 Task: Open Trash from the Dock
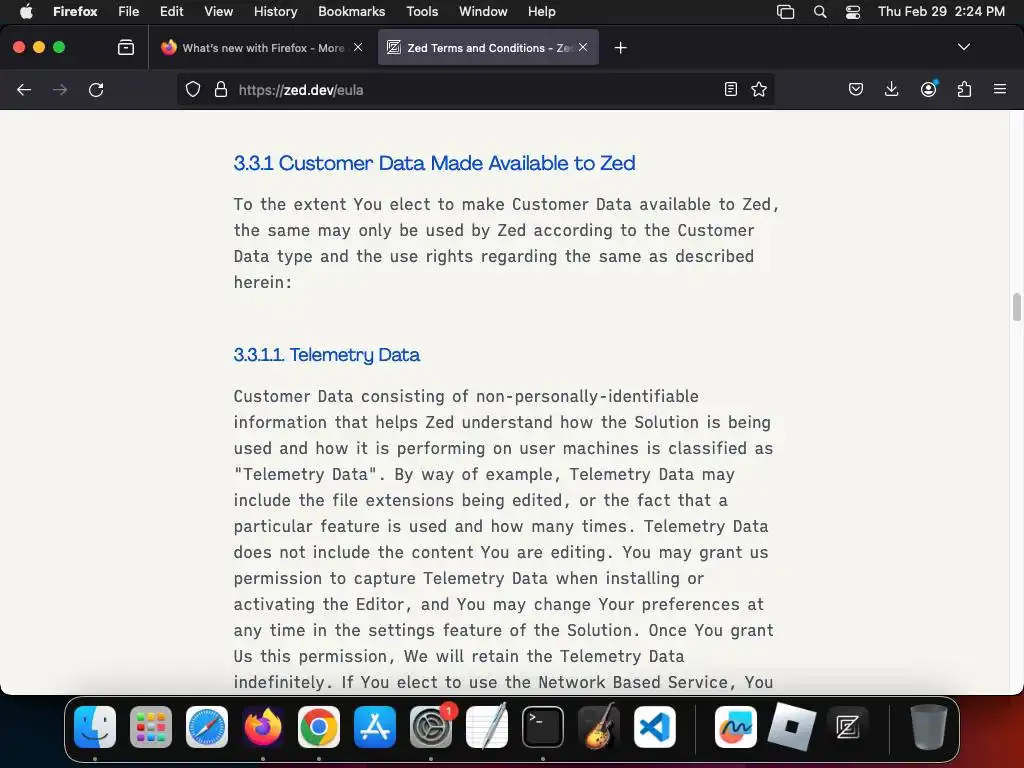pyautogui.click(x=928, y=727)
